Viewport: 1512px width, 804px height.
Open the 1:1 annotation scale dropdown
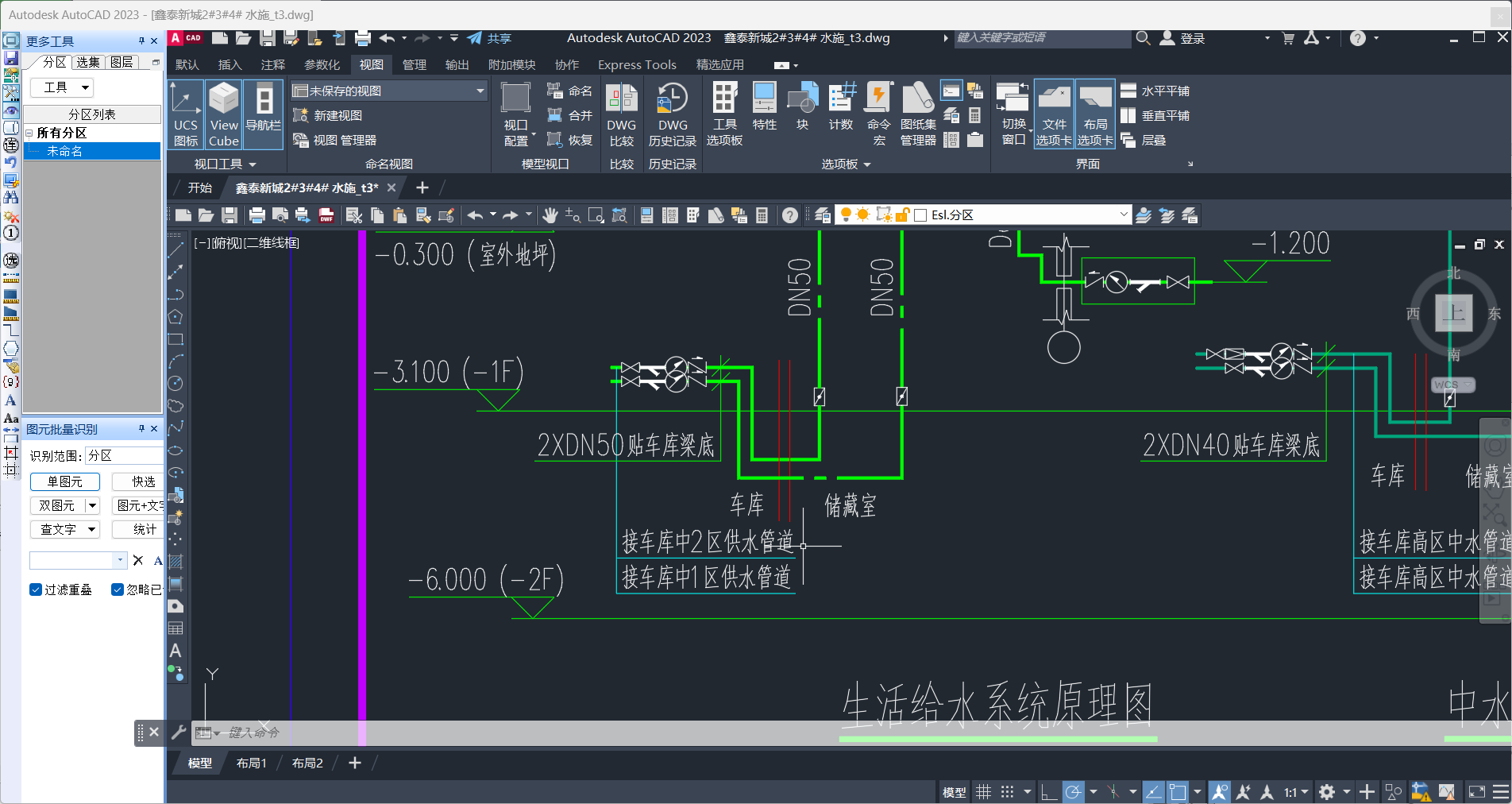[x=1295, y=792]
